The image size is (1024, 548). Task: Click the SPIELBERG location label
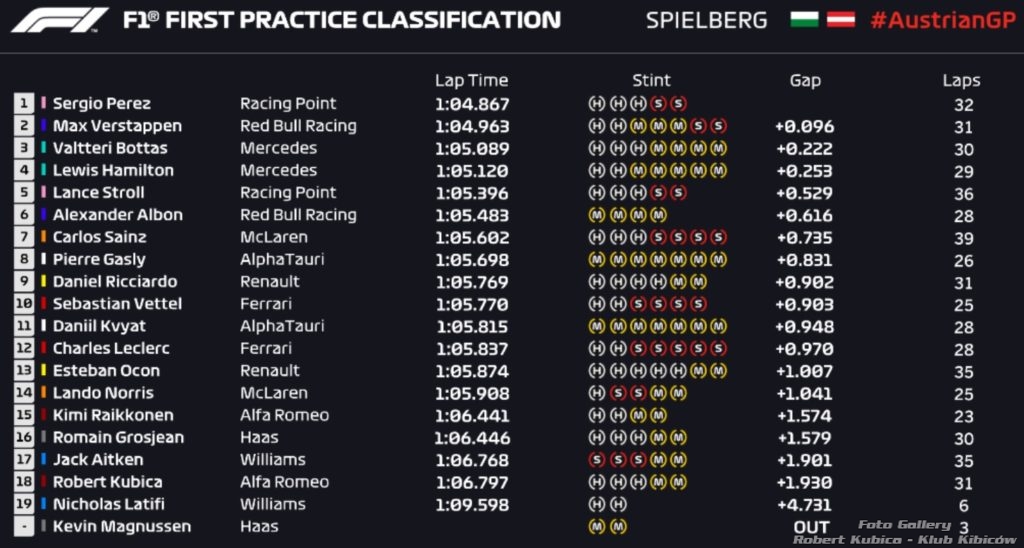[x=706, y=20]
